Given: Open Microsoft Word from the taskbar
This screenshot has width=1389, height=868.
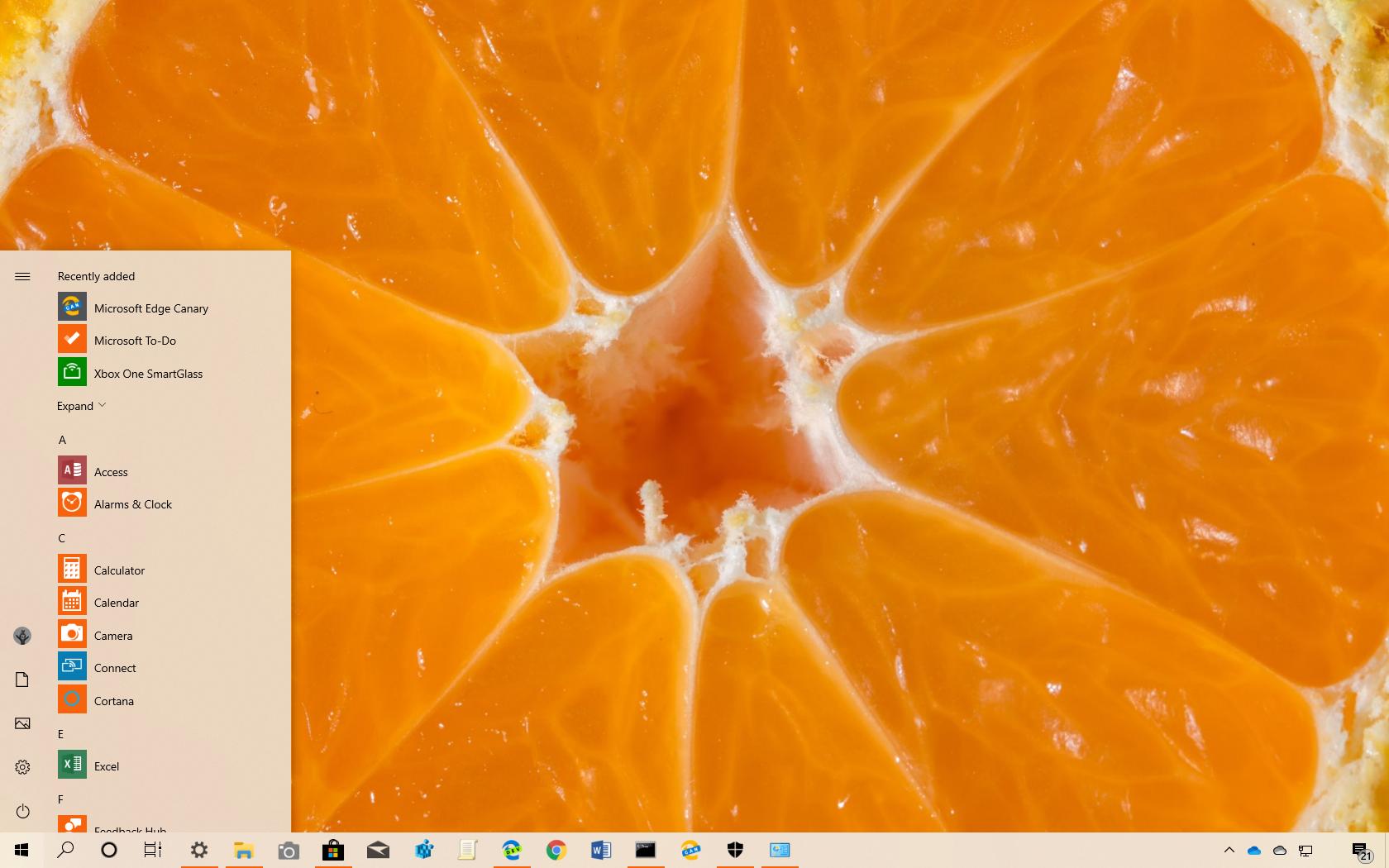Looking at the screenshot, I should click(x=601, y=851).
